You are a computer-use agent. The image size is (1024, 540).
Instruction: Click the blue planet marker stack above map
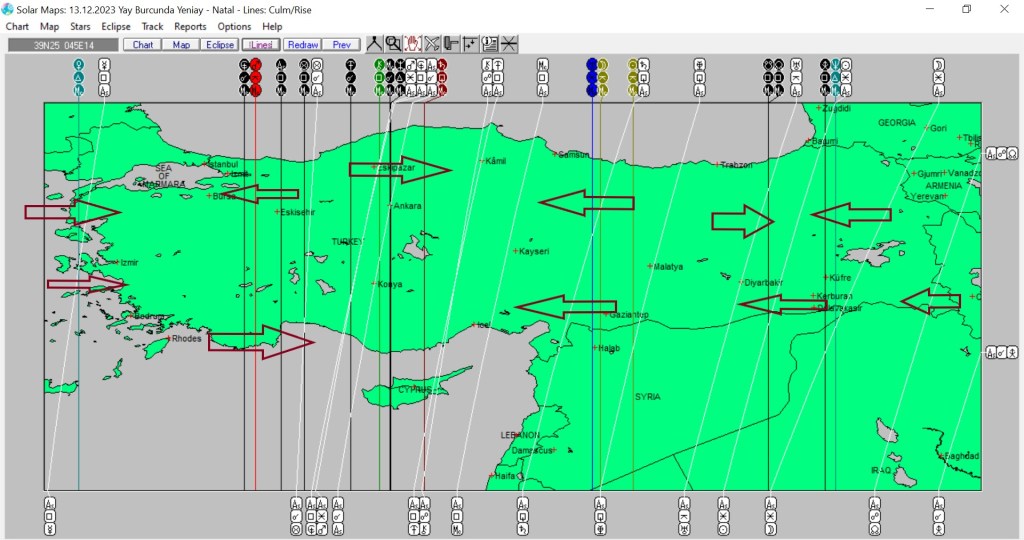pos(591,77)
